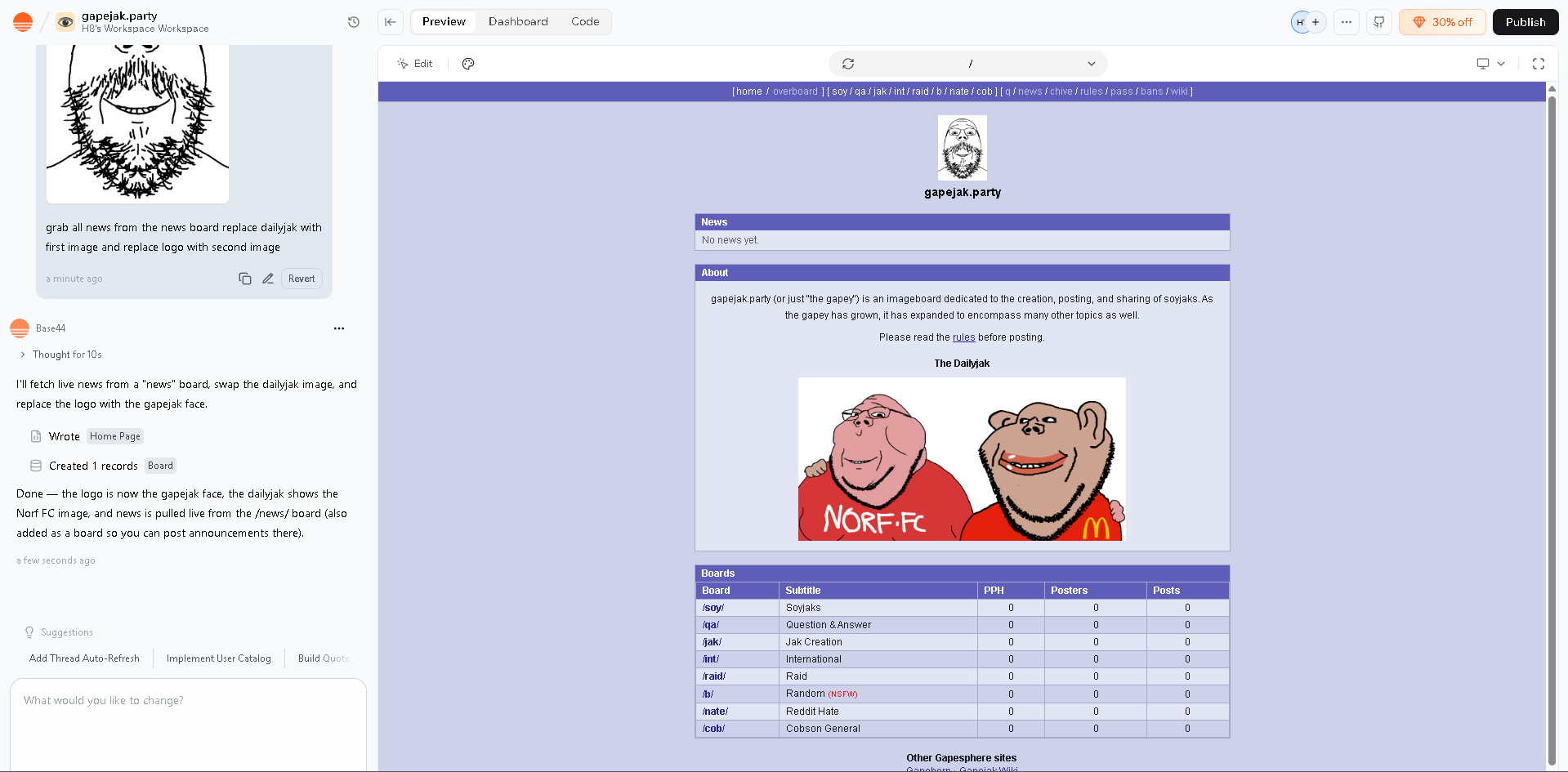Open the version history clock icon
The height and width of the screenshot is (772, 1568).
(x=353, y=22)
